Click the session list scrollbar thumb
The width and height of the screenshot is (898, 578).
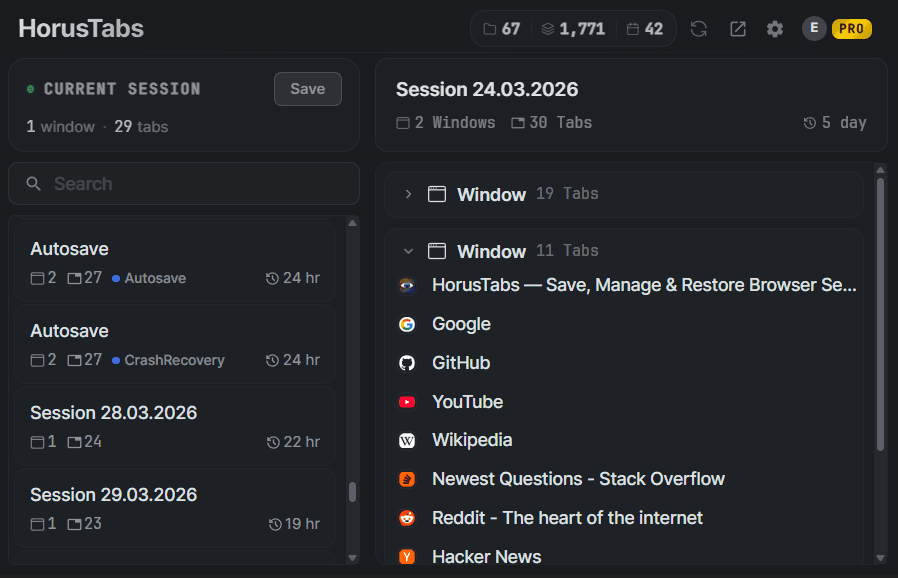click(x=353, y=492)
